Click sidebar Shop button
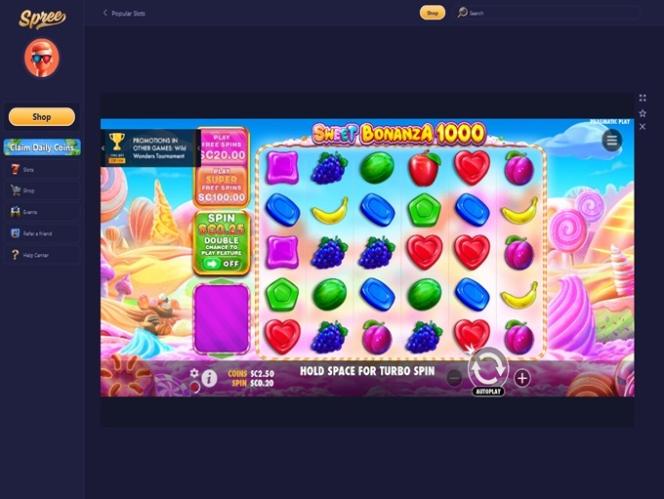The height and width of the screenshot is (499, 664). (x=42, y=116)
